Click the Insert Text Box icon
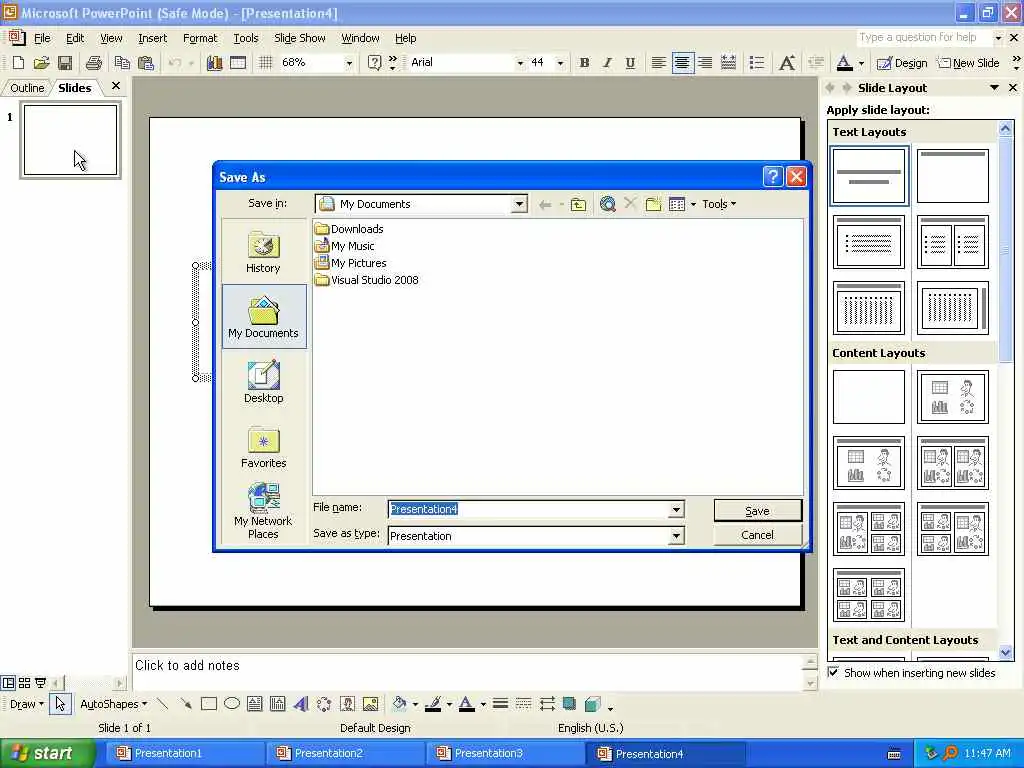This screenshot has height=768, width=1024. coord(255,704)
